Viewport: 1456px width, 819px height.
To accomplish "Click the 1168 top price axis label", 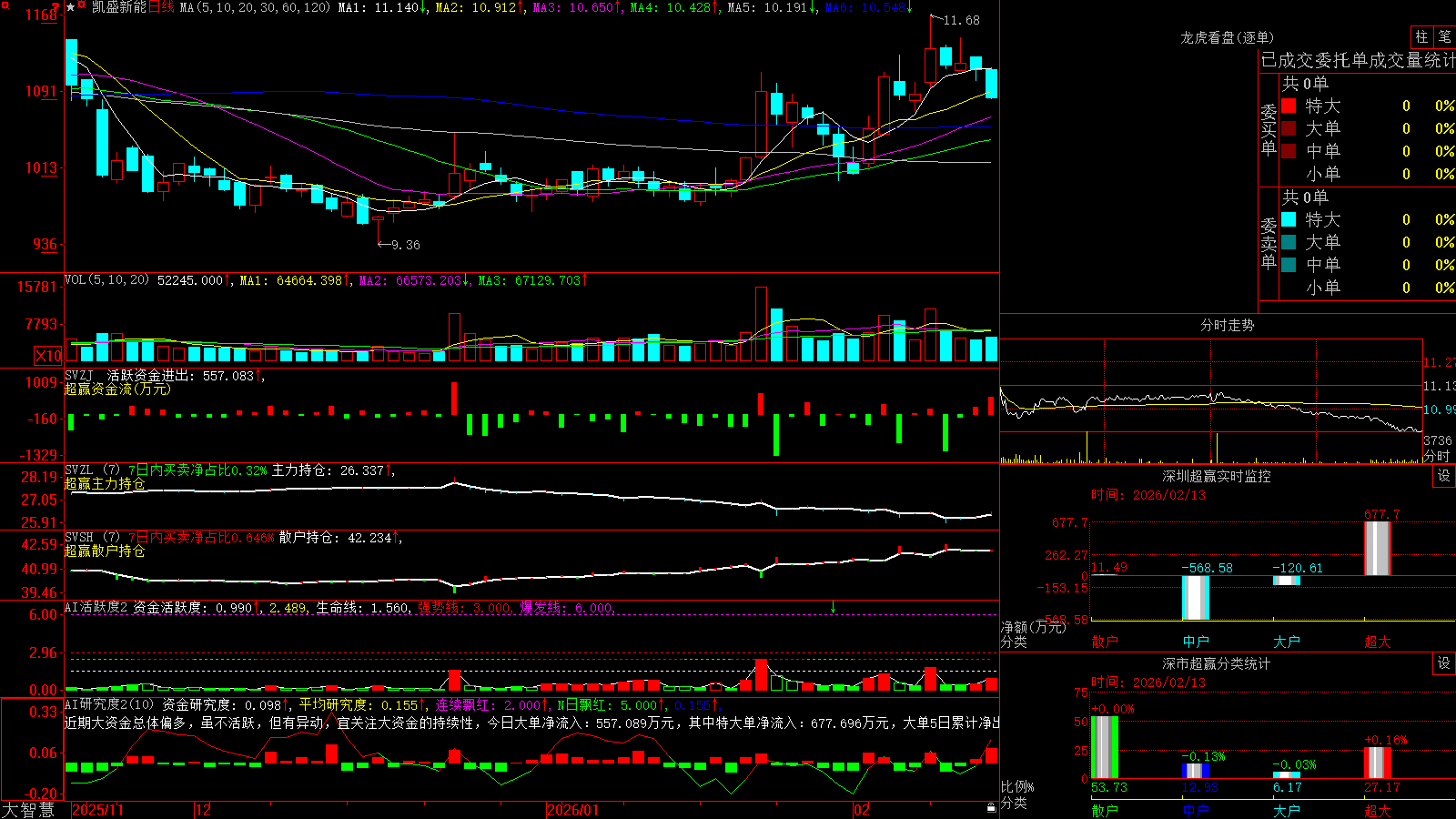I will [43, 15].
